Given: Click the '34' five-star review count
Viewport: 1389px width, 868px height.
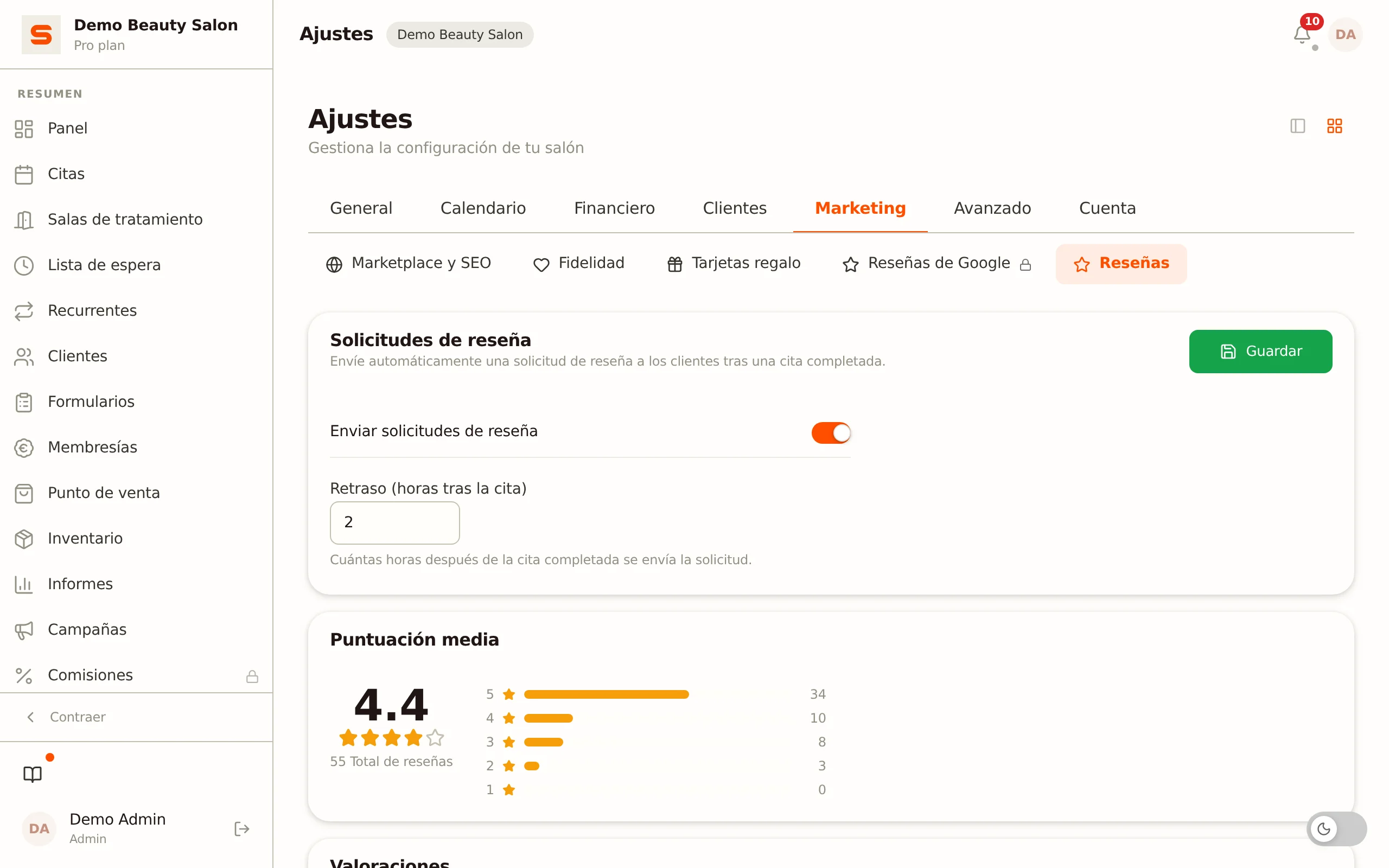Looking at the screenshot, I should pos(817,694).
